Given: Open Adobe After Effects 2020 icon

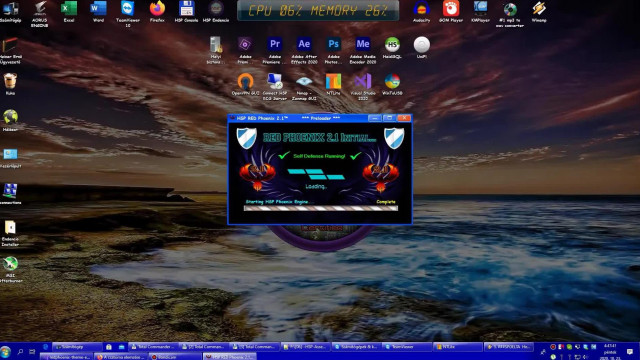Looking at the screenshot, I should point(304,50).
